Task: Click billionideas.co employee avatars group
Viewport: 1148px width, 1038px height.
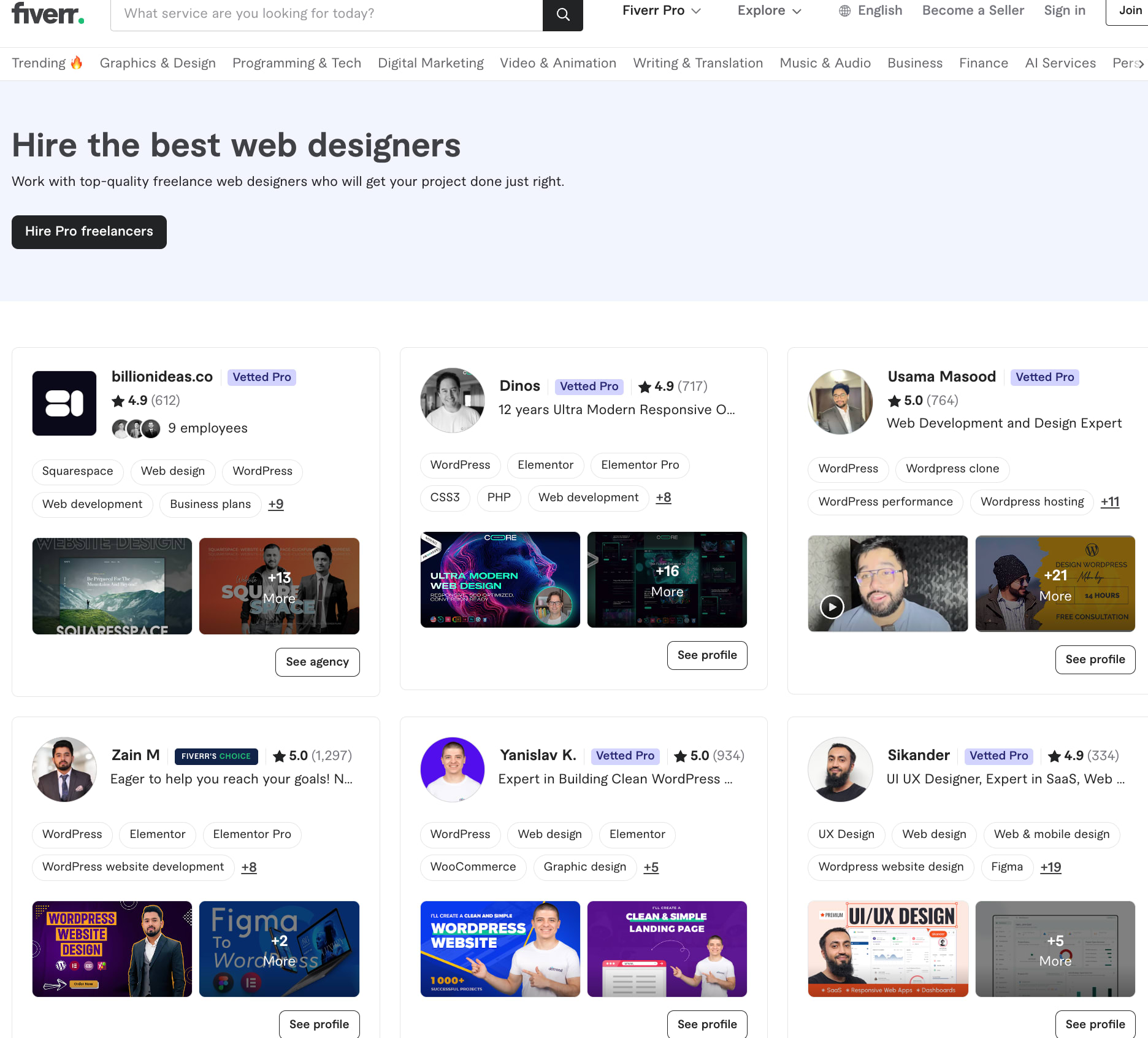Action: [x=136, y=428]
